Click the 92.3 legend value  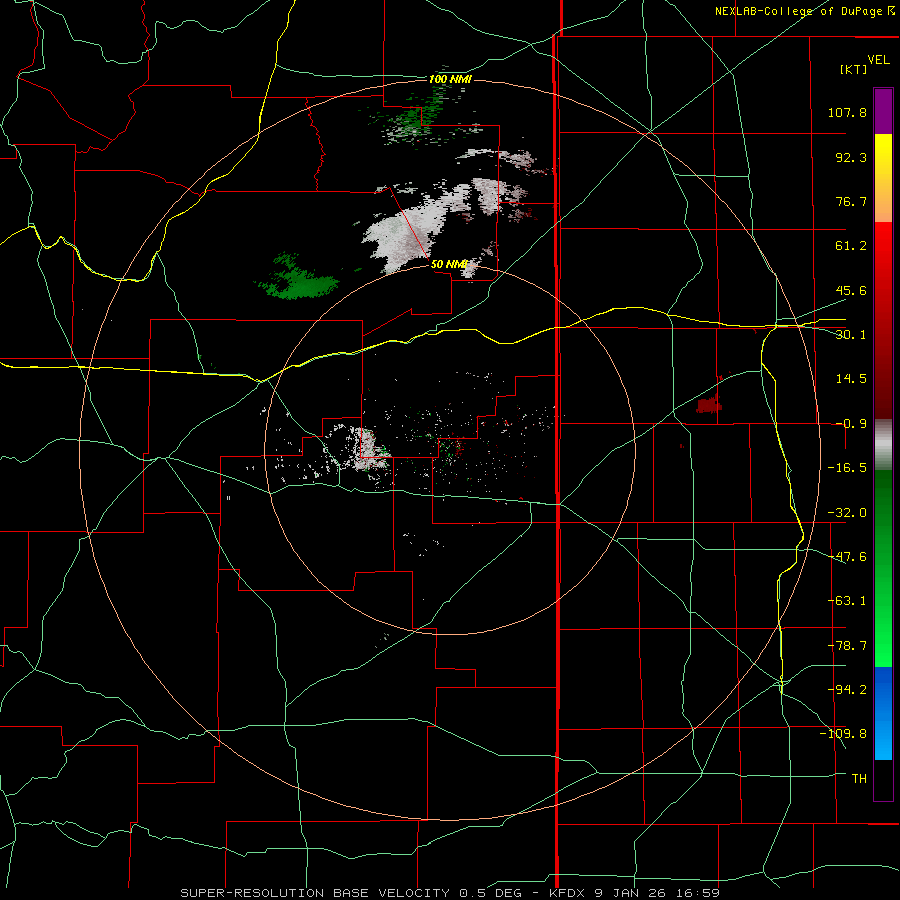(x=851, y=157)
